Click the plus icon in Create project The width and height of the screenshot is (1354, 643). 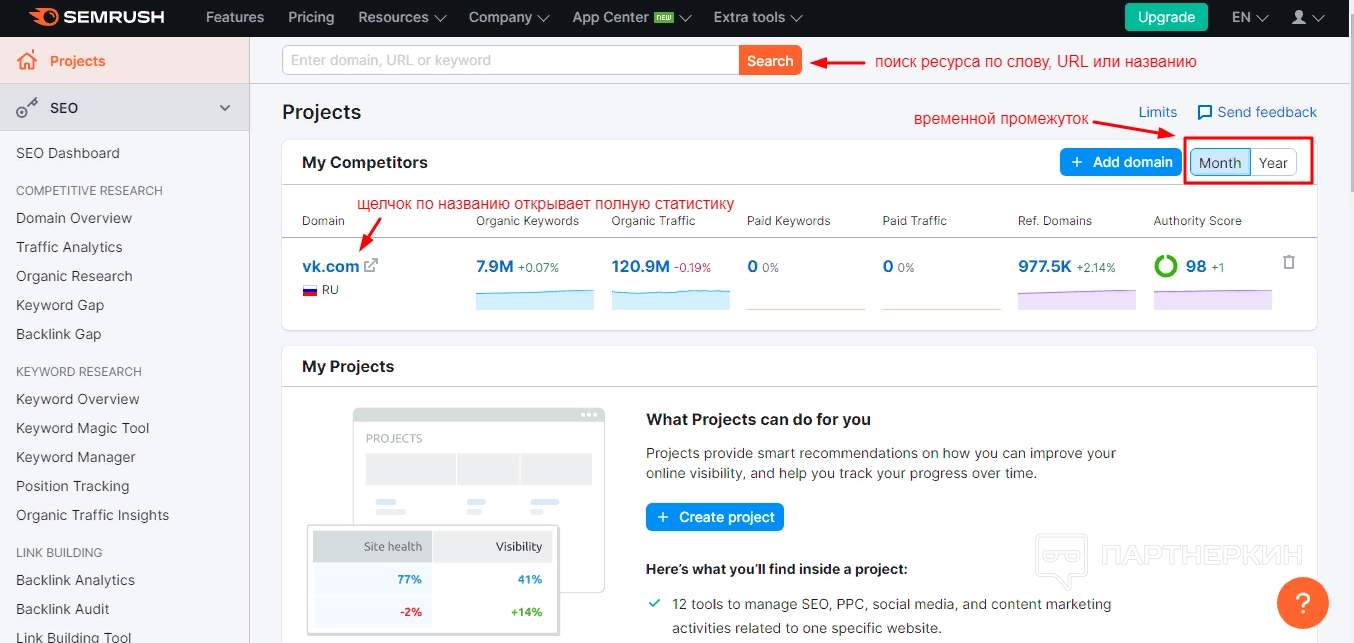coord(663,517)
